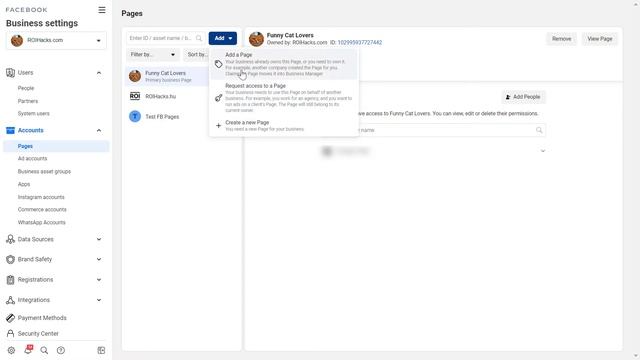Viewport: 640px width, 360px height.
Task: Open WhatsApp Accounts in sidebar
Action: pyautogui.click(x=41, y=222)
